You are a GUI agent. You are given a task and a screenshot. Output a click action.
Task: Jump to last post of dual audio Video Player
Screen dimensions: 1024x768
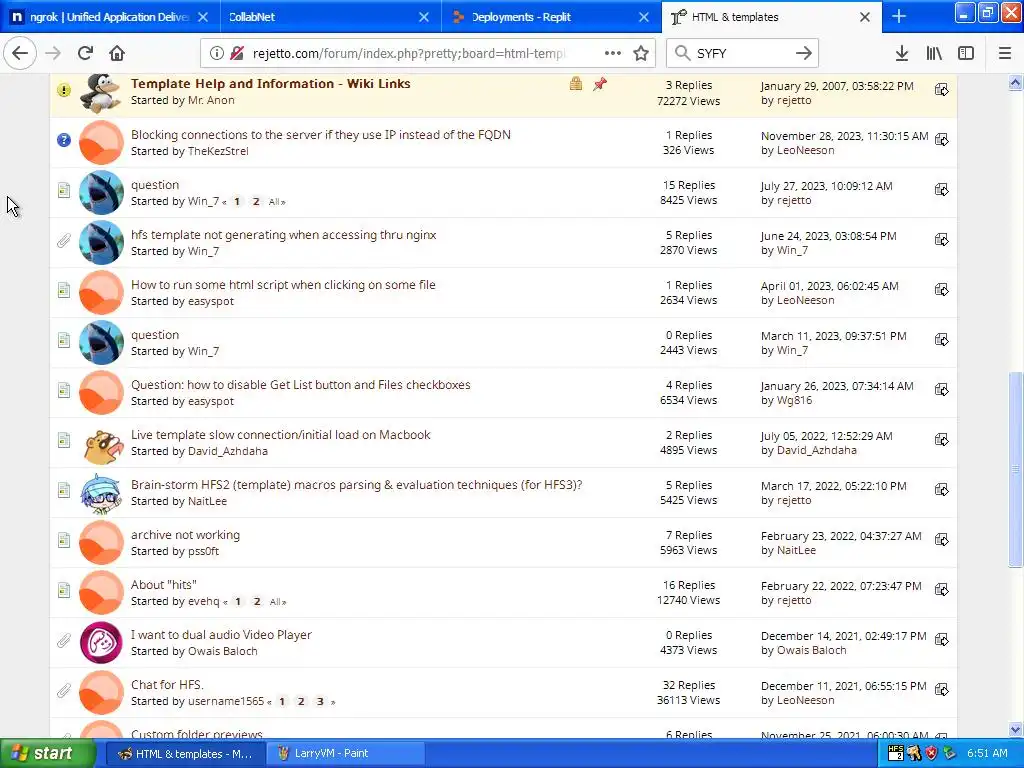(x=941, y=639)
